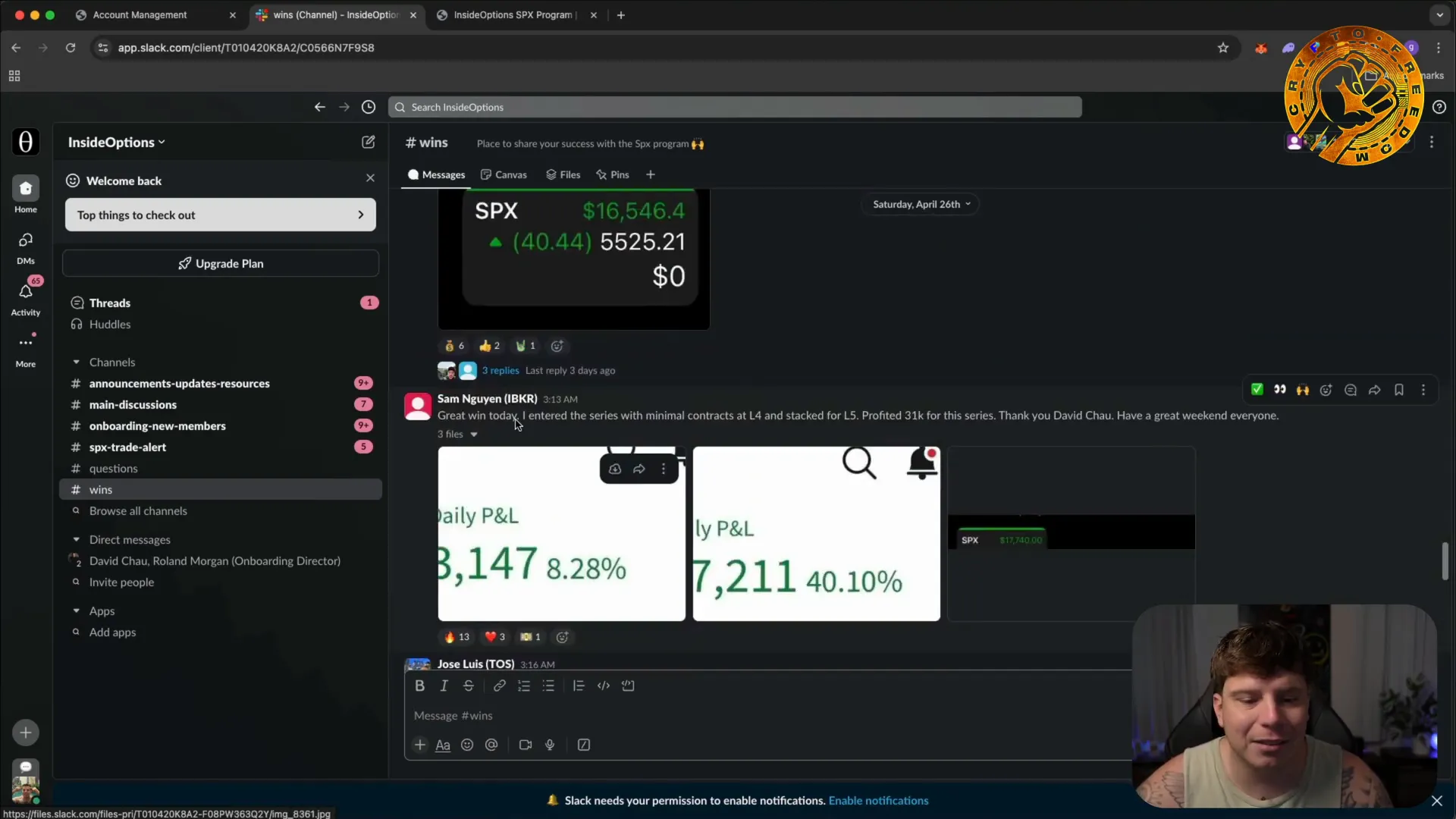Viewport: 1456px width, 819px height.
Task: Switch to the Messages tab
Action: tap(436, 175)
